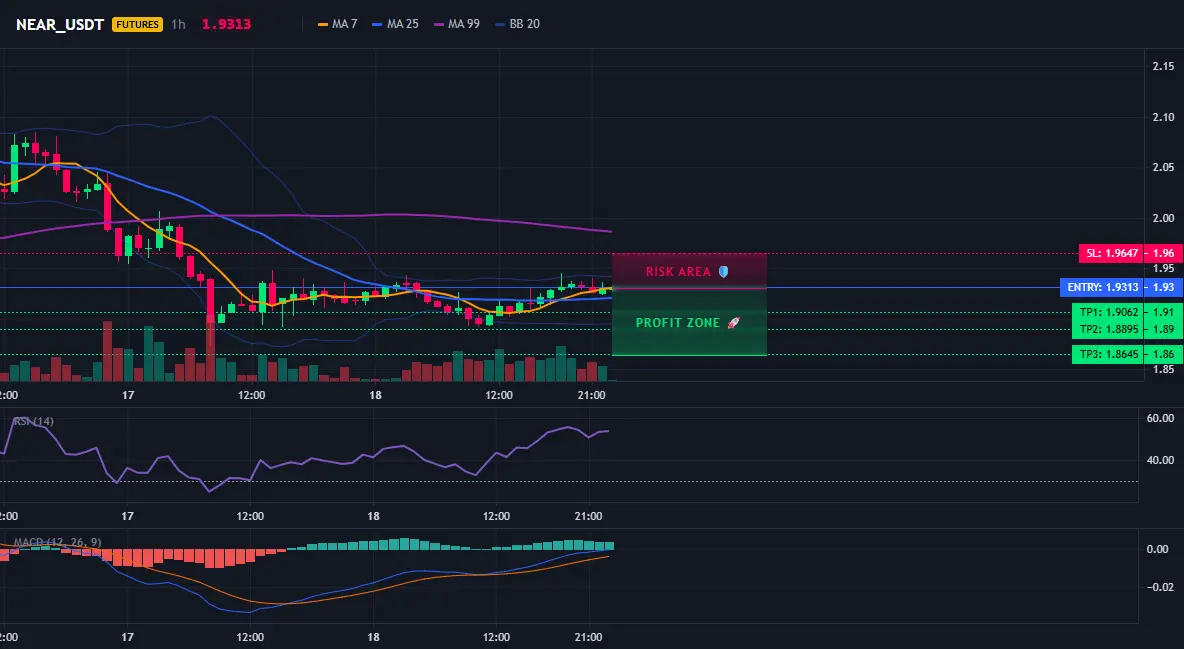Click the 2.15 value on price axis
Screen dimensions: 1184x649
click(x=1163, y=66)
